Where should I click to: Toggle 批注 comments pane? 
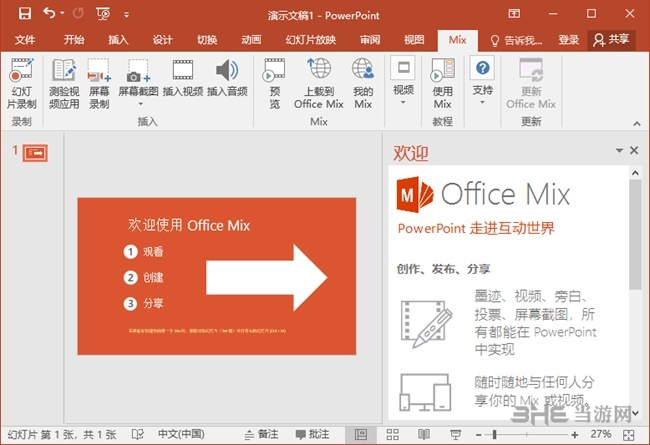tap(313, 434)
